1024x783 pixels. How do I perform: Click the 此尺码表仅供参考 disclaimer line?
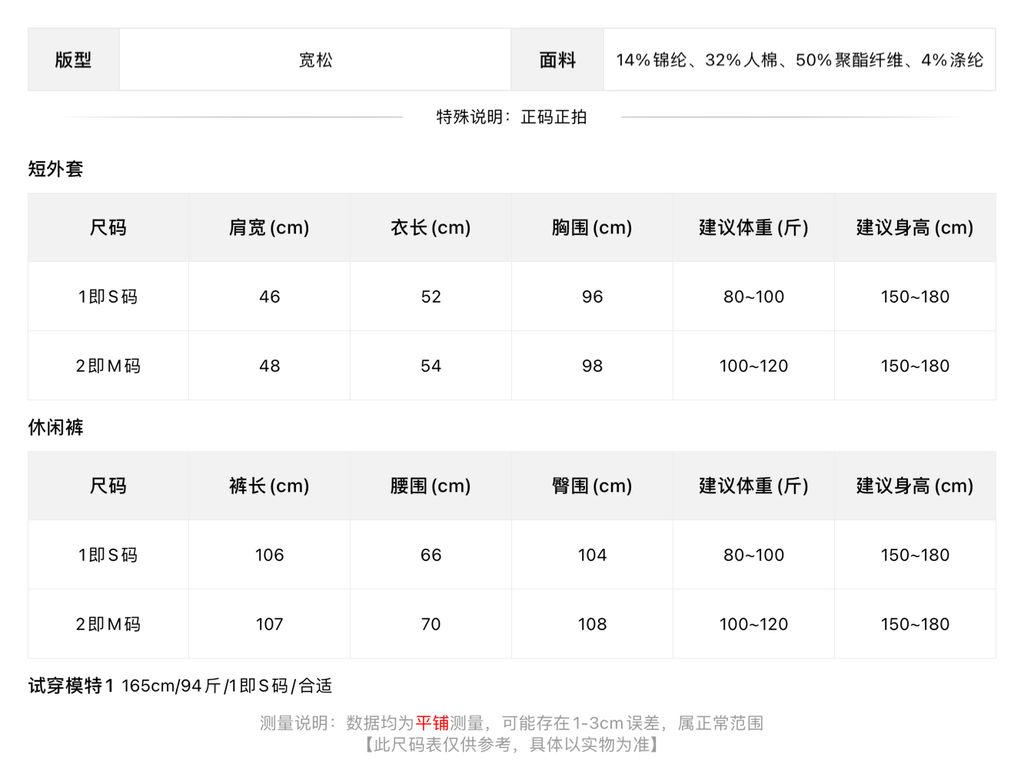point(511,744)
